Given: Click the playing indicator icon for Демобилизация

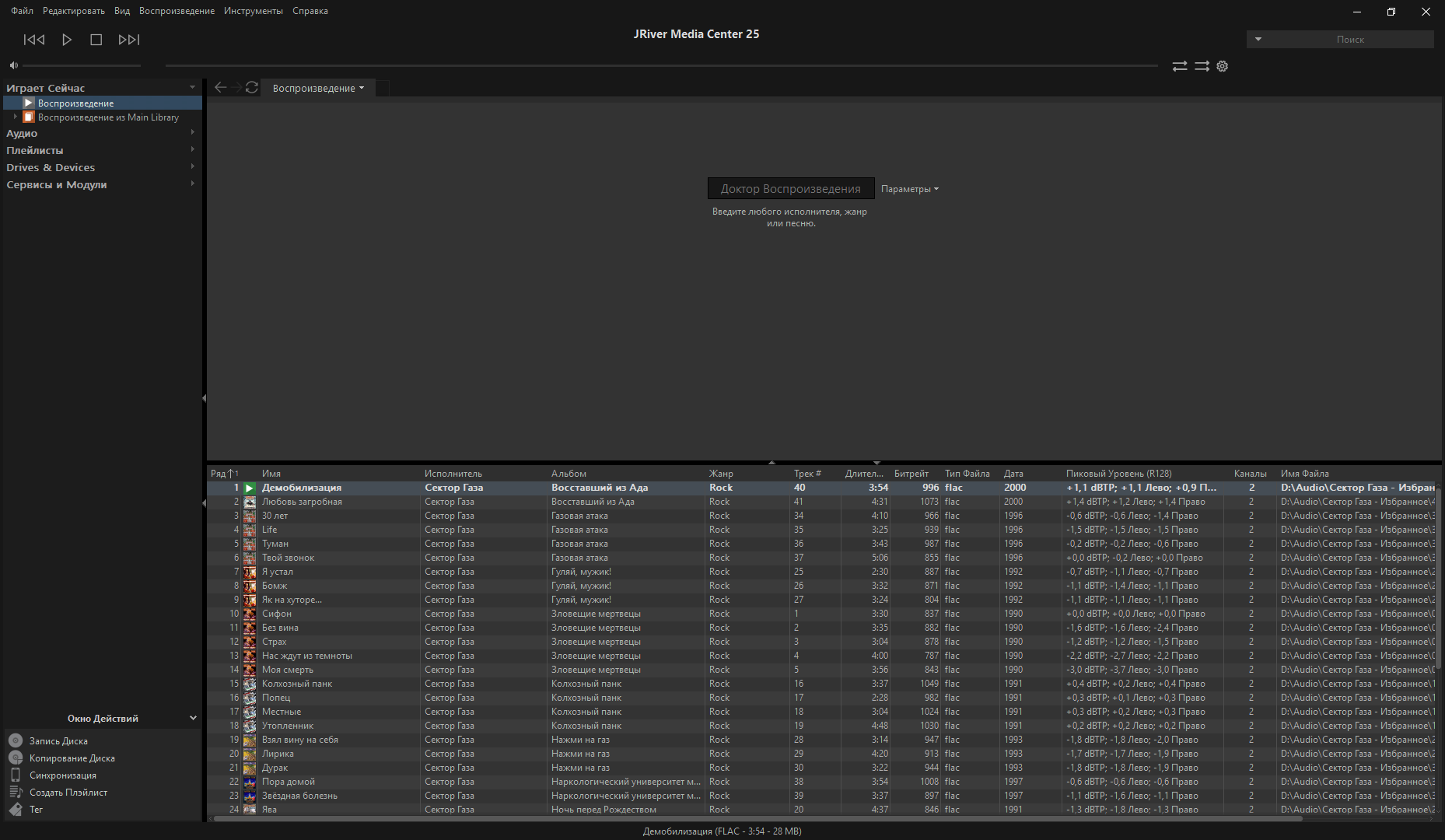Looking at the screenshot, I should (250, 488).
